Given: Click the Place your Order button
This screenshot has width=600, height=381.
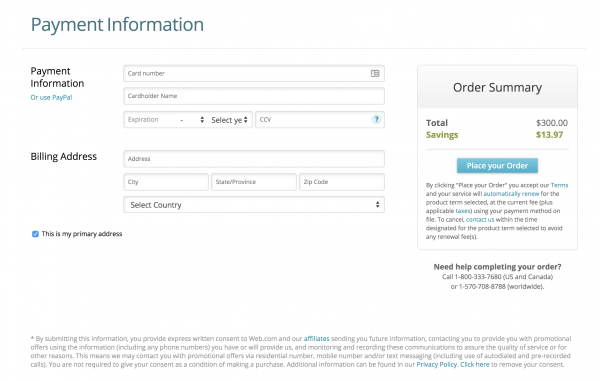Looking at the screenshot, I should coord(497,166).
